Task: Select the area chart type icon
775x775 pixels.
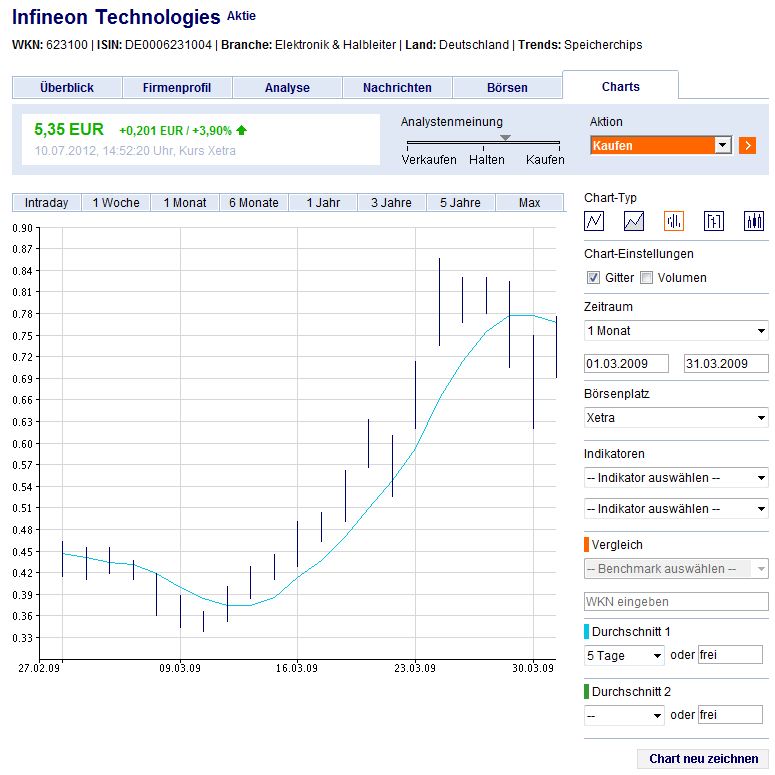Action: click(634, 221)
